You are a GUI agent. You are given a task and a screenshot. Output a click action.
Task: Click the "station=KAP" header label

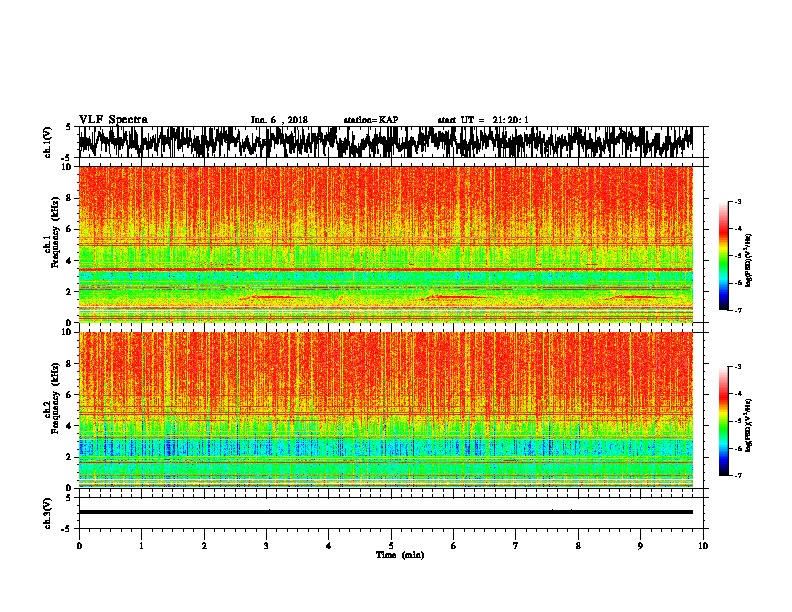[370, 120]
